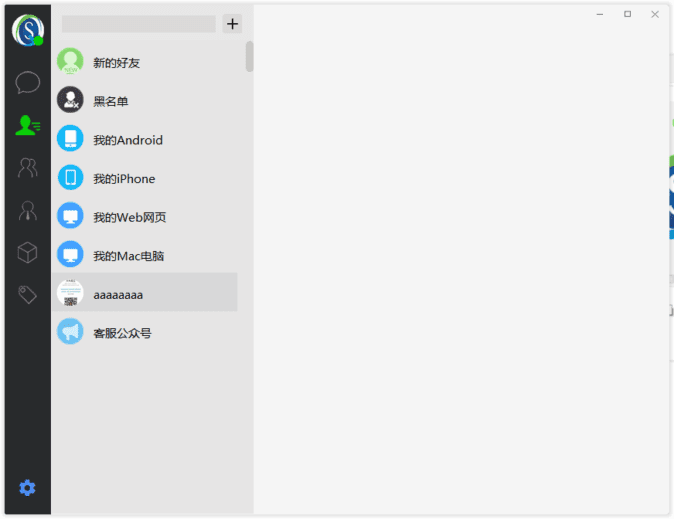The image size is (674, 519).
Task: Open settings via the blue gear icon
Action: tap(28, 488)
